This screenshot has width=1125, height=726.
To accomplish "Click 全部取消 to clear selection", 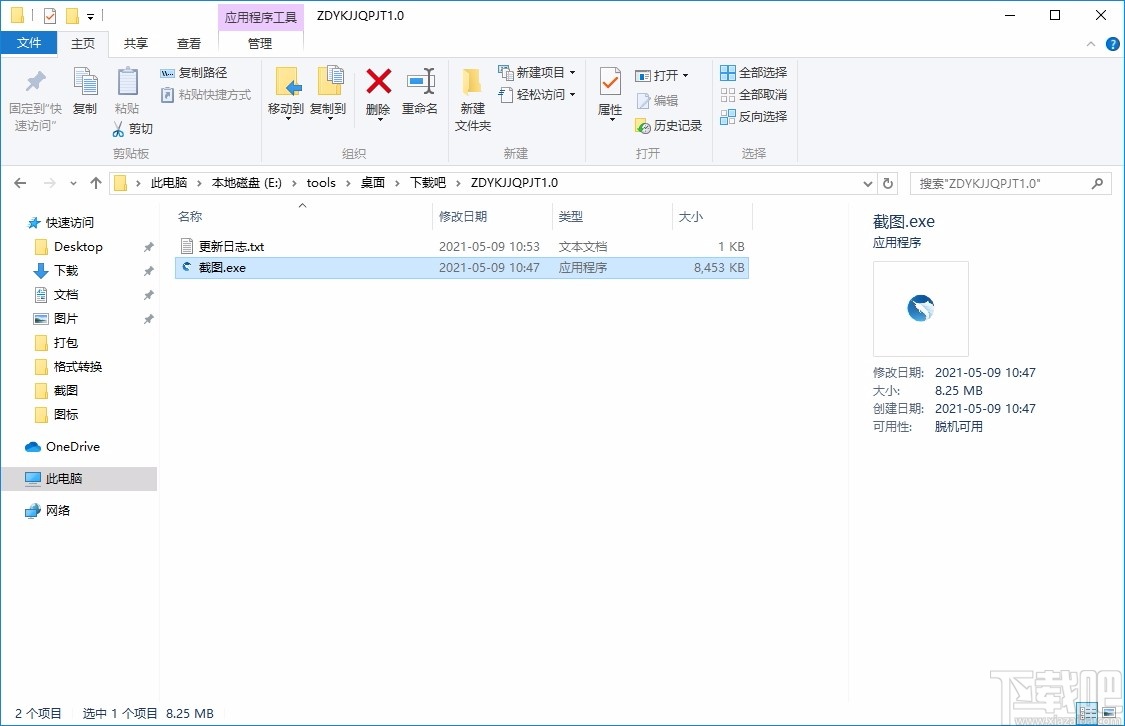I will click(x=751, y=93).
